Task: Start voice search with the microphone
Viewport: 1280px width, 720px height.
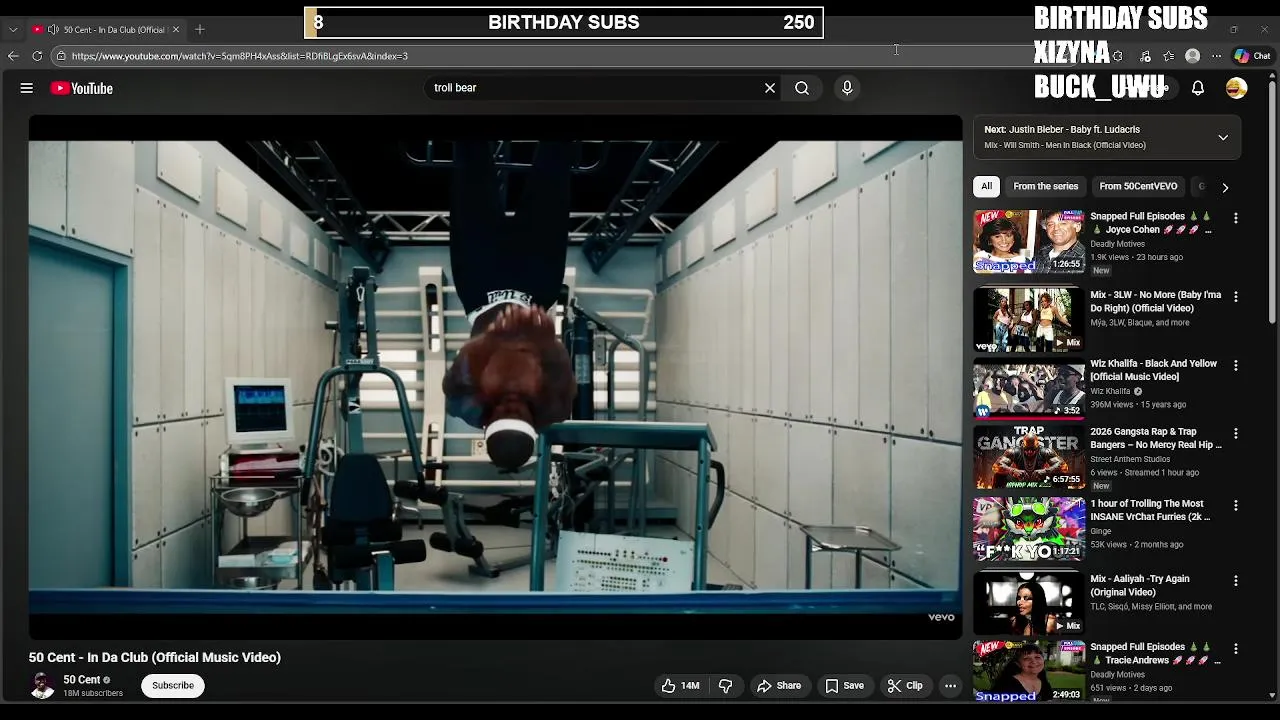Action: [x=847, y=88]
